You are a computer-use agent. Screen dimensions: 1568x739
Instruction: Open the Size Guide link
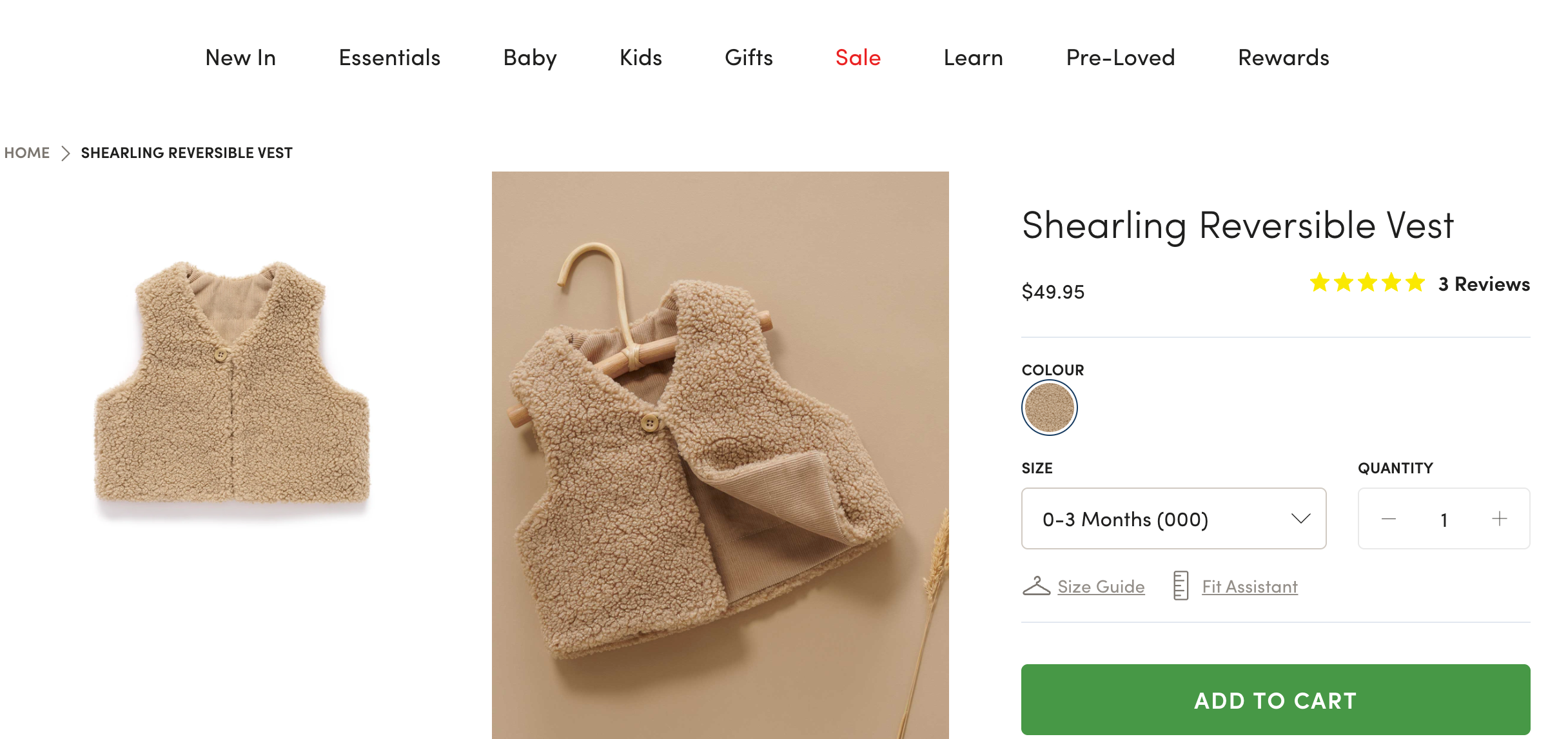[x=1101, y=587]
